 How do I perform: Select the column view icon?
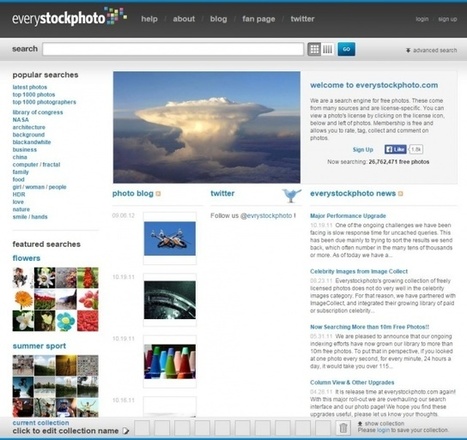327,49
